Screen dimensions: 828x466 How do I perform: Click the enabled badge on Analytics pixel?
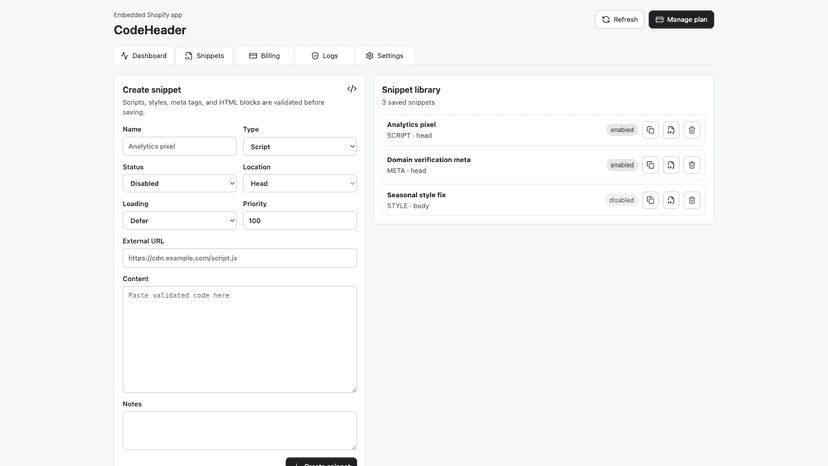point(622,130)
